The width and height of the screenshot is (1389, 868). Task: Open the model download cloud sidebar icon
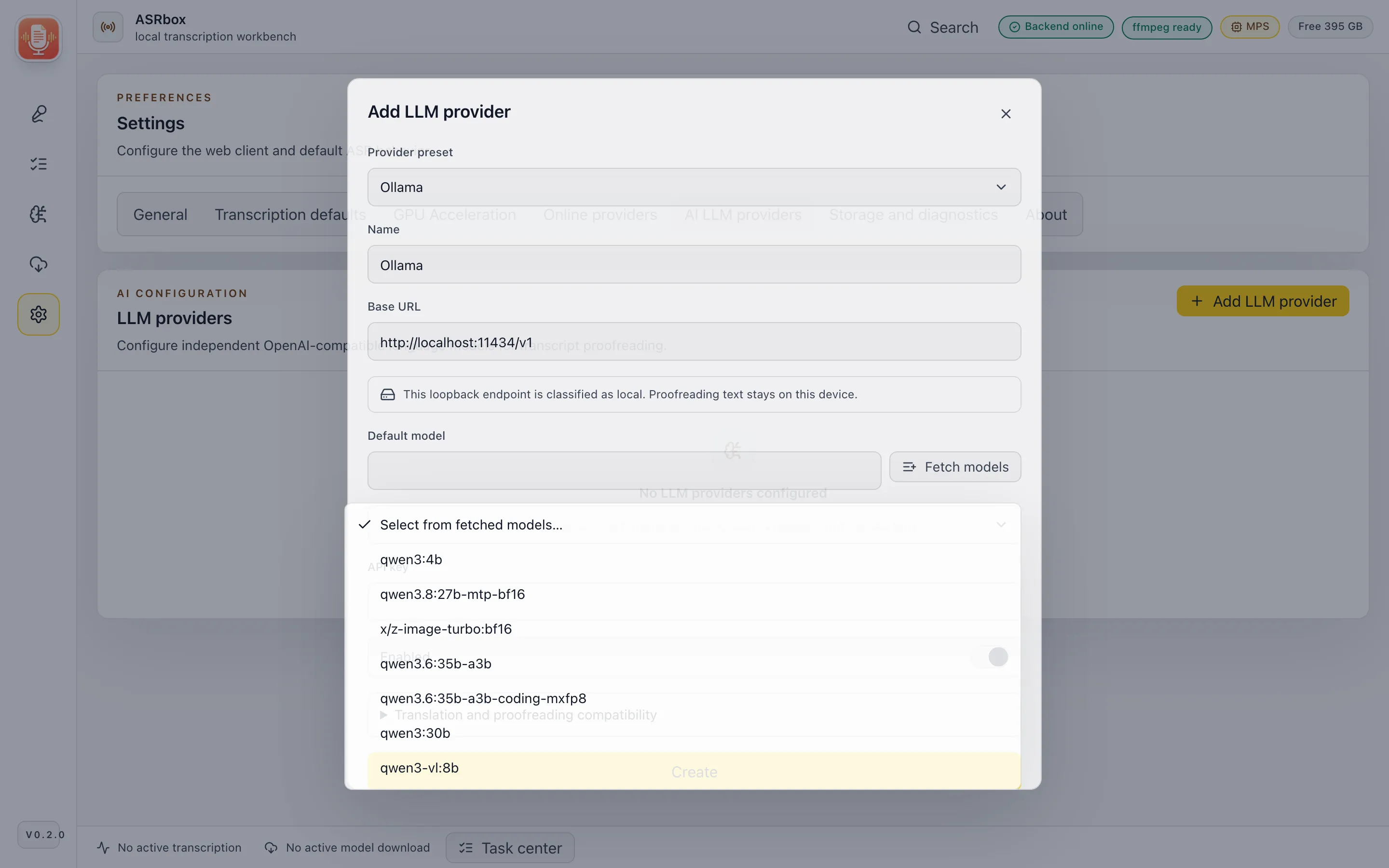coord(39,264)
